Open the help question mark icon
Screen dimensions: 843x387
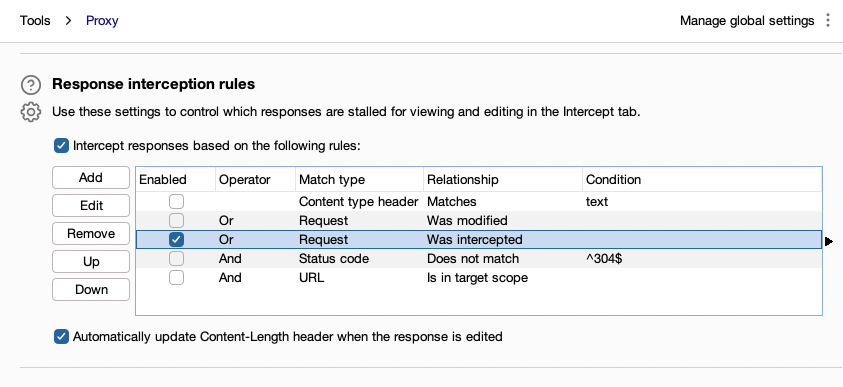(31, 85)
